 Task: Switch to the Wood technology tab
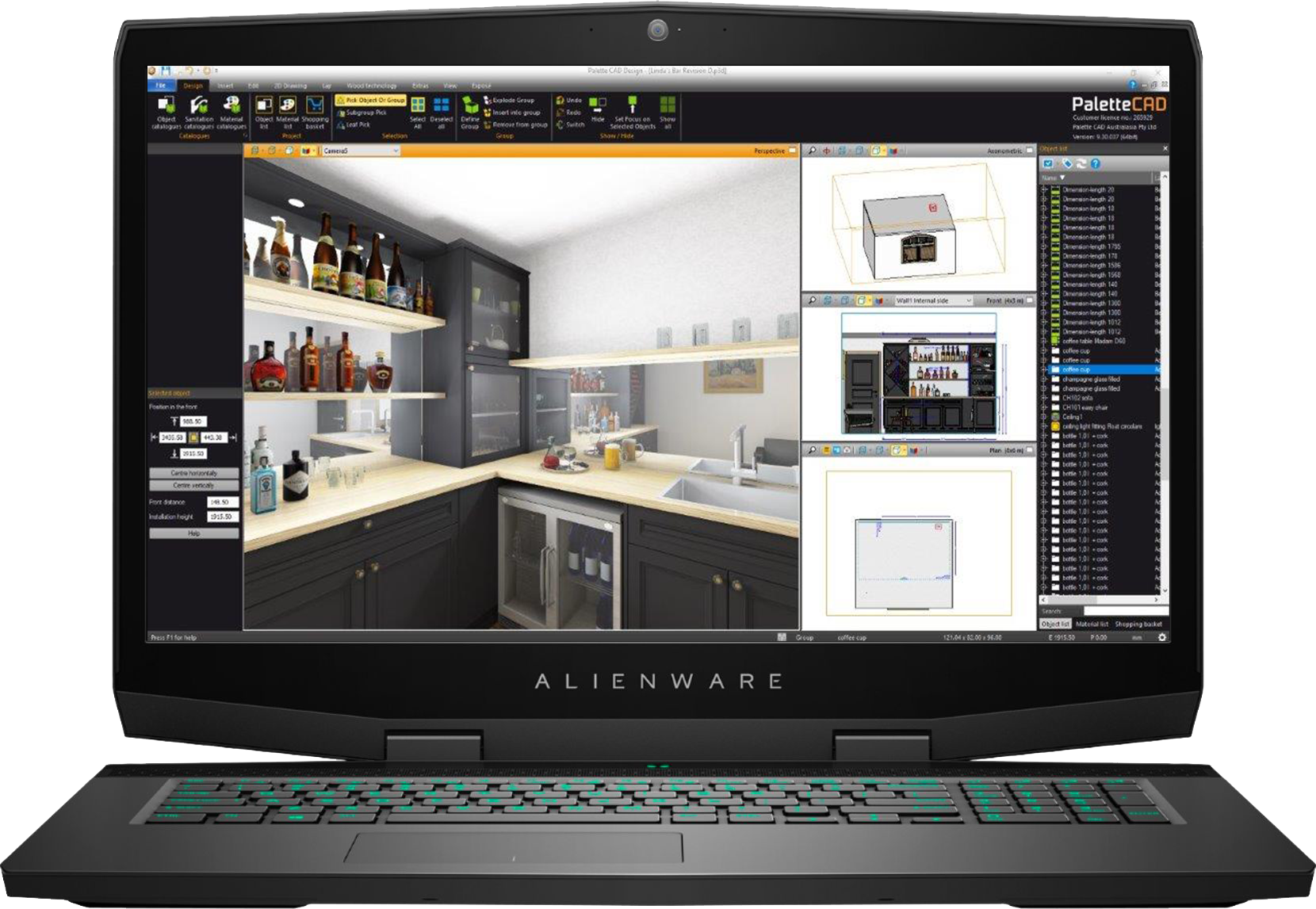tap(371, 86)
